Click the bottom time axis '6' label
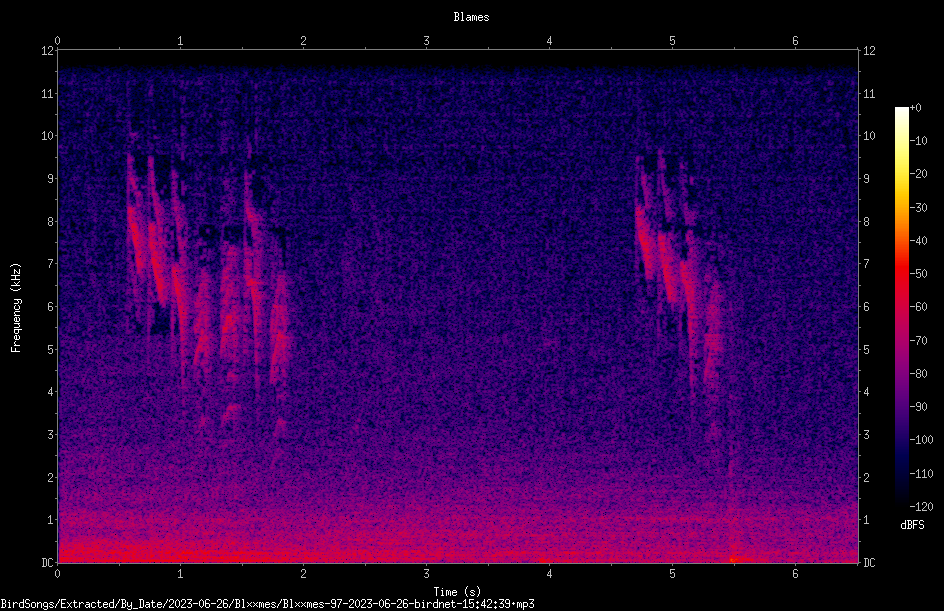 point(795,574)
